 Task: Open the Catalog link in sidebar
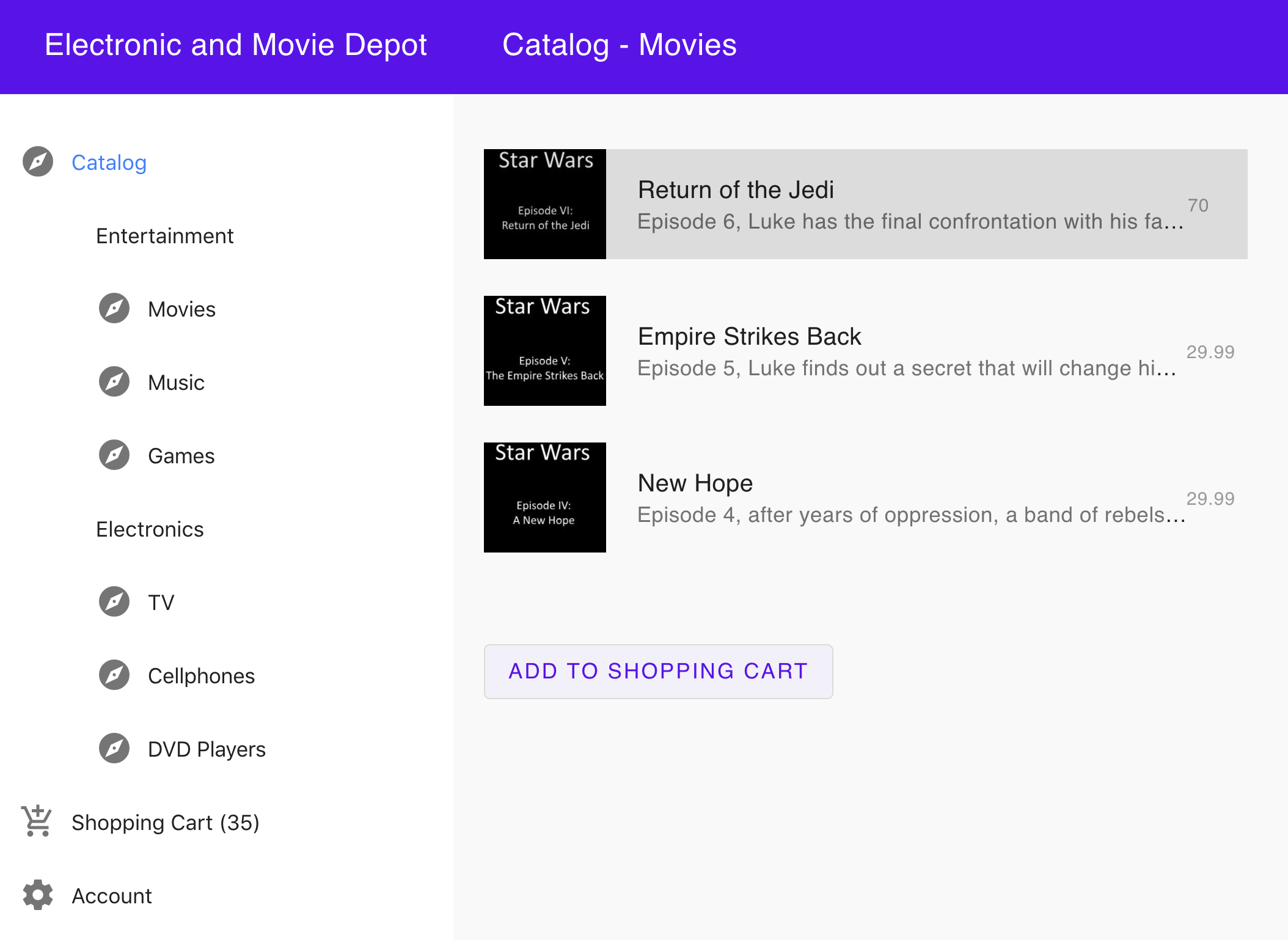pos(109,163)
